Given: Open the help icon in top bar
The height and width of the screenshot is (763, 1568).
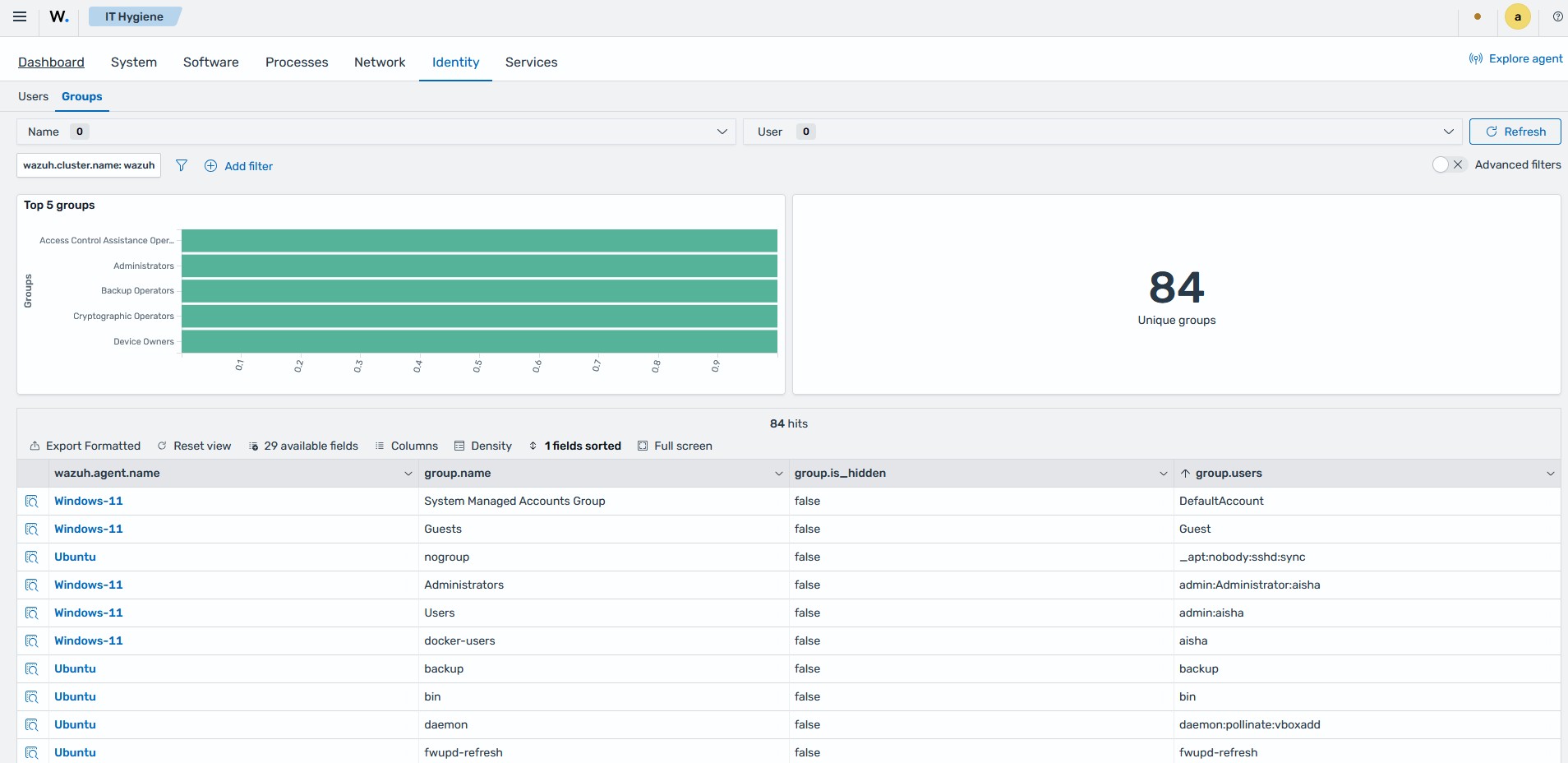Looking at the screenshot, I should pyautogui.click(x=1557, y=16).
